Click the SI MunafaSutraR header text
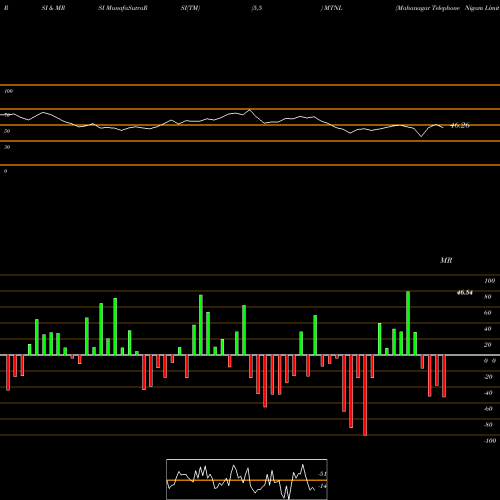Image resolution: width=500 pixels, height=500 pixels. coord(123,8)
